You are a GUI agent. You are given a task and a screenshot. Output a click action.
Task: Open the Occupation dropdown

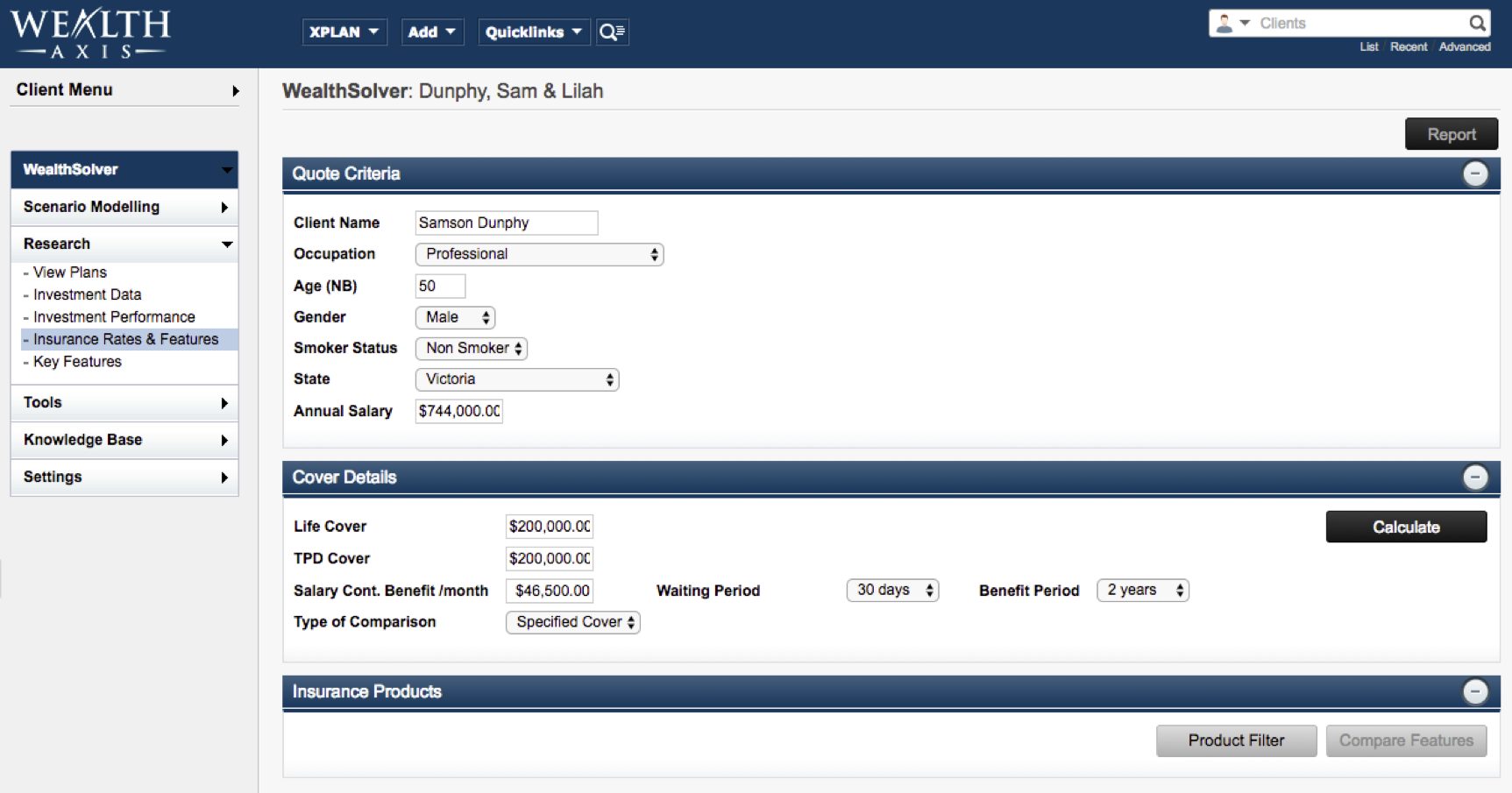coord(539,254)
